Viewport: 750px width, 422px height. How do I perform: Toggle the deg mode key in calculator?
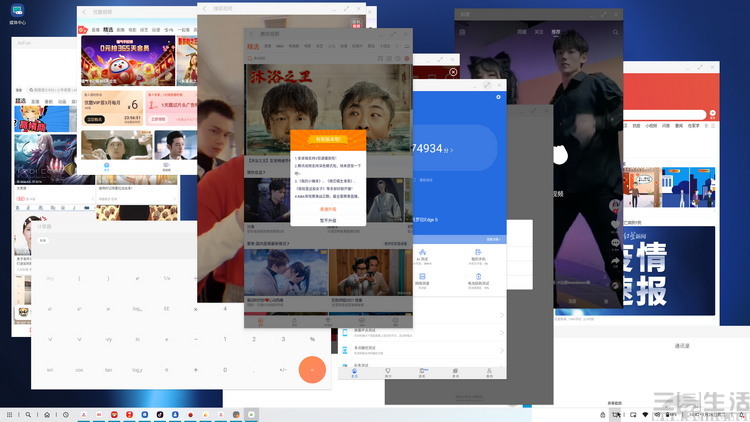(50, 278)
